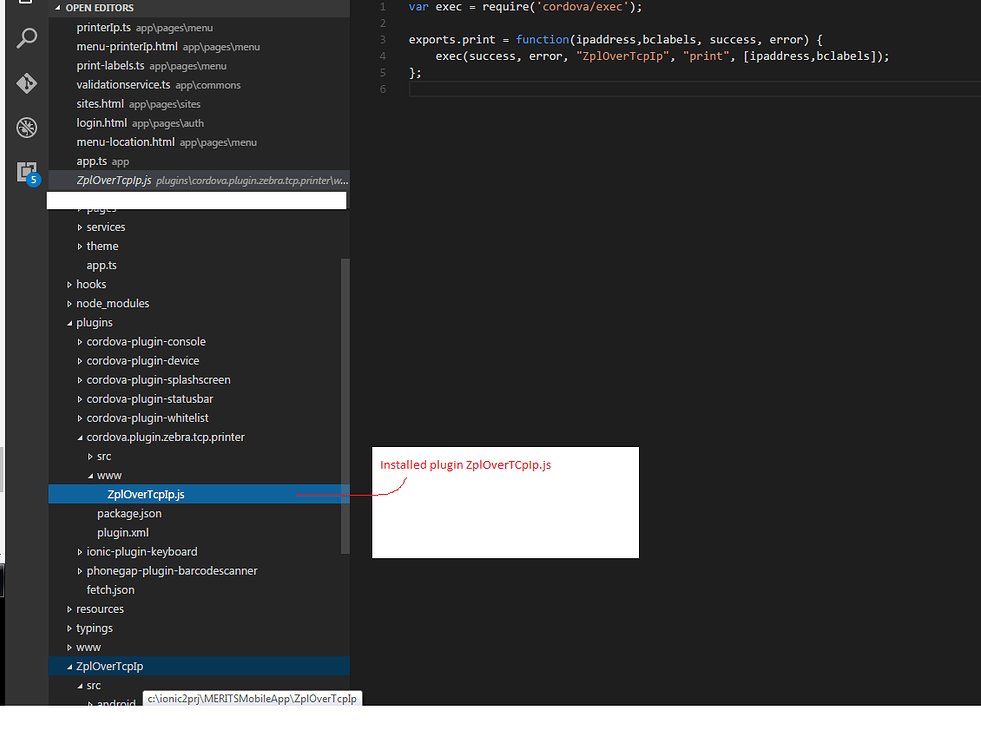Click inside the white rename input box

(197, 199)
